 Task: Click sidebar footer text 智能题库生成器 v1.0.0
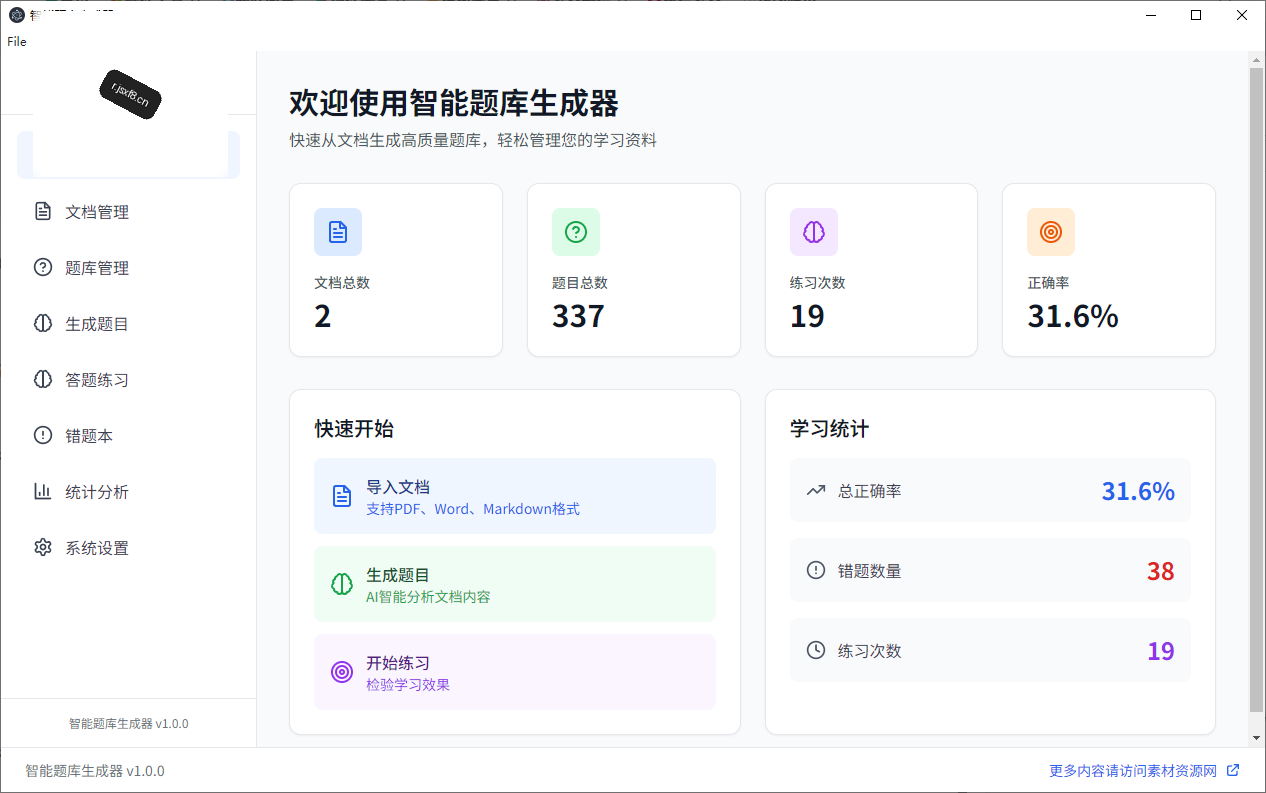click(x=128, y=723)
